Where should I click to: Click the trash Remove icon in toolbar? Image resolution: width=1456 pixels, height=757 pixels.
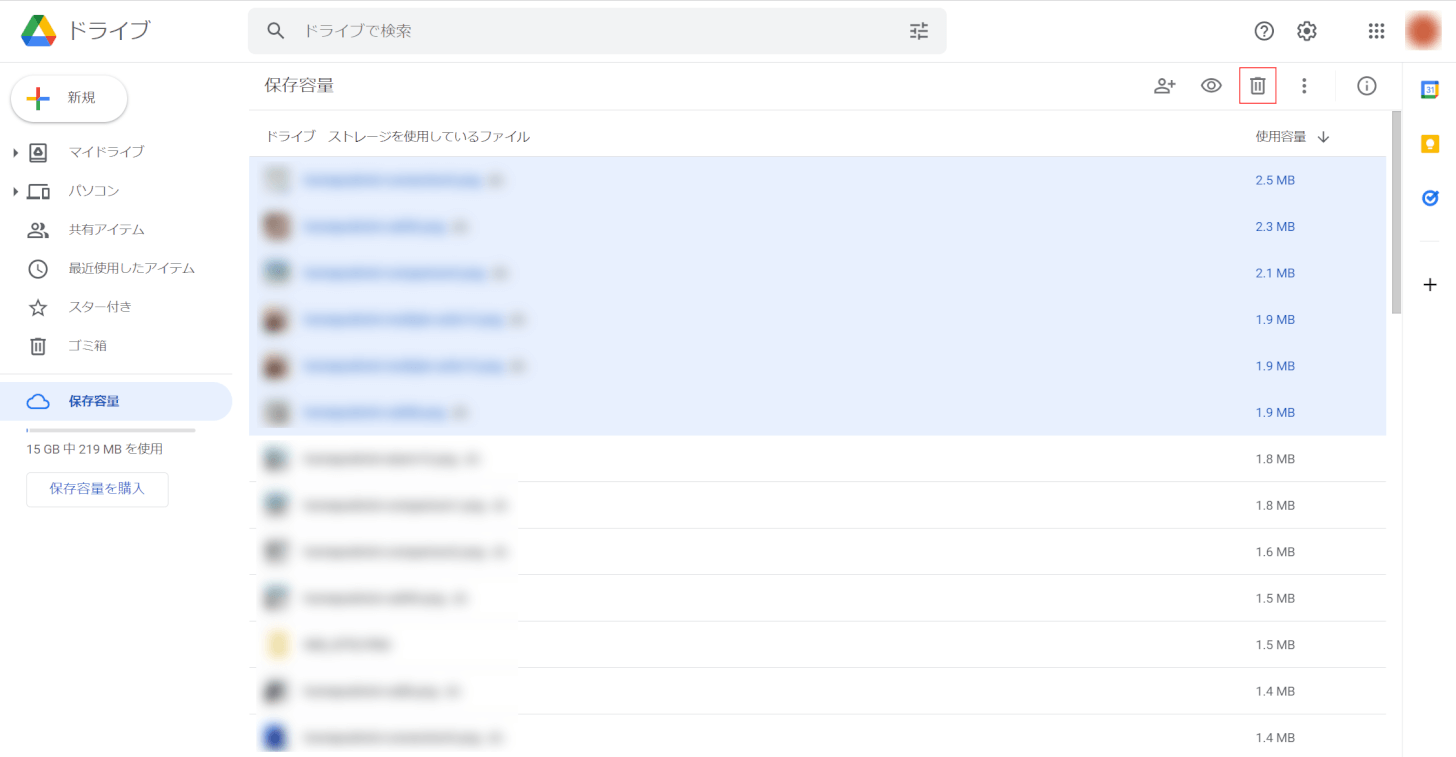[1258, 86]
